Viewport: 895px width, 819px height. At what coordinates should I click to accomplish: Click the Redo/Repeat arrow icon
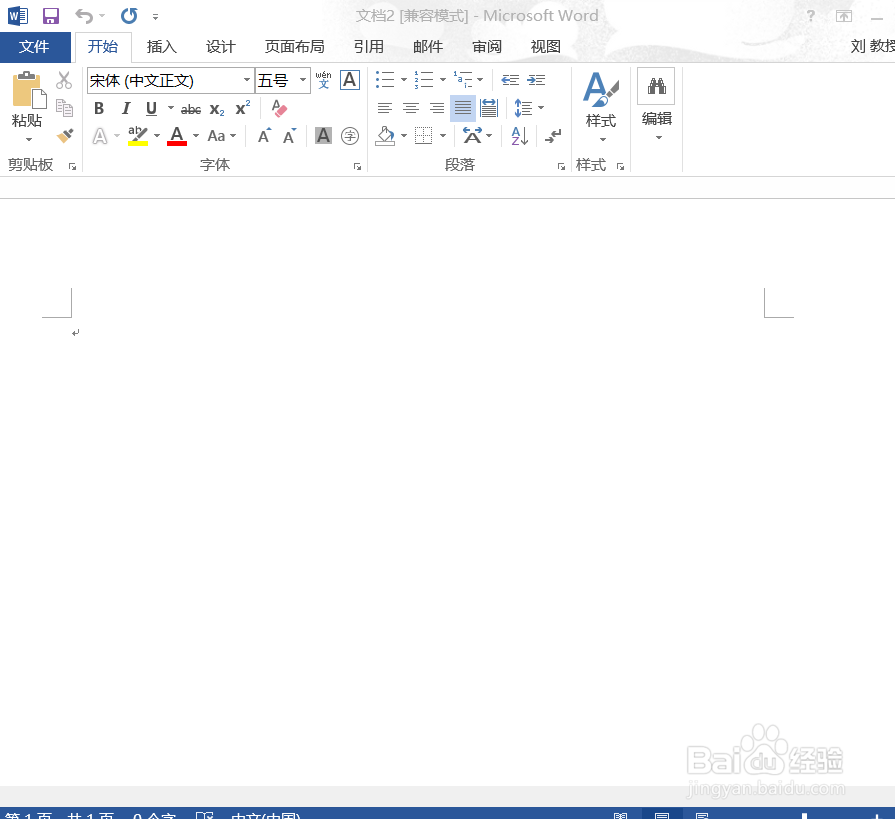point(129,16)
